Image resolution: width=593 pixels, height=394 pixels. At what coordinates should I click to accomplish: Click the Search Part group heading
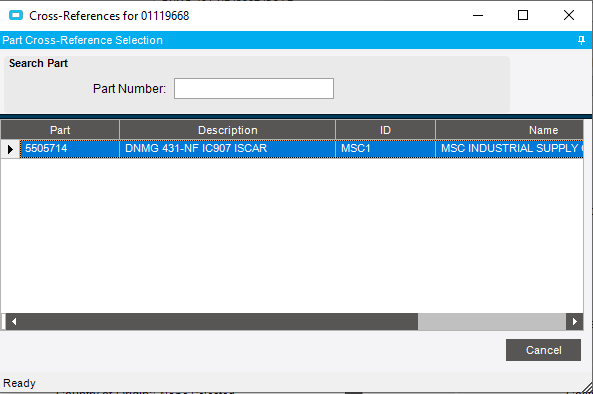tap(38, 63)
